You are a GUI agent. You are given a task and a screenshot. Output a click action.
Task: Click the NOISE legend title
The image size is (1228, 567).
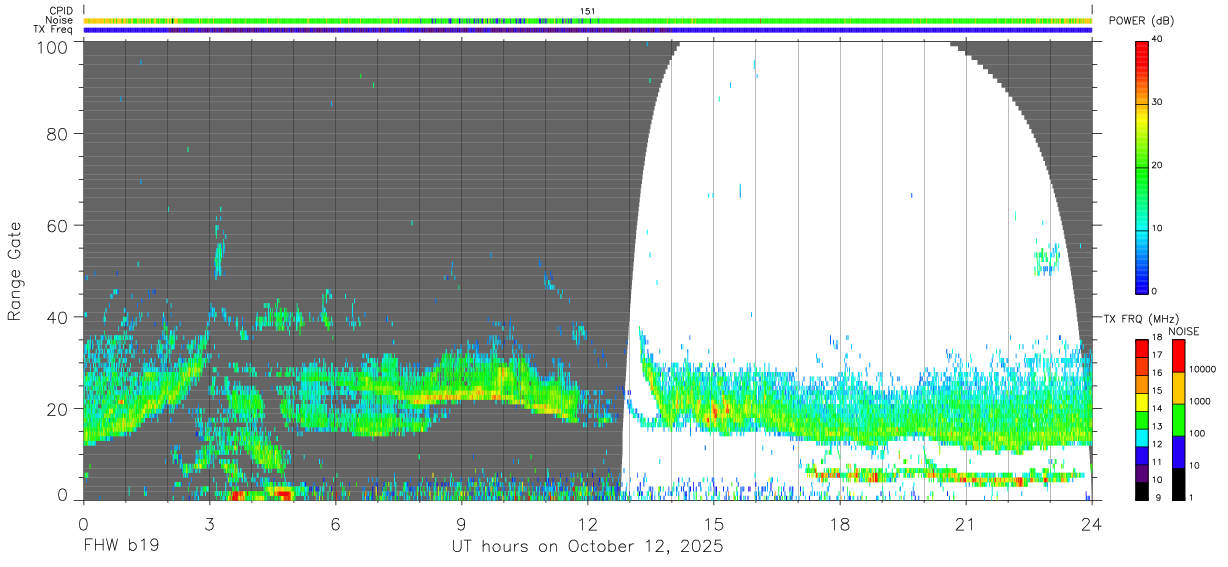click(x=1185, y=330)
